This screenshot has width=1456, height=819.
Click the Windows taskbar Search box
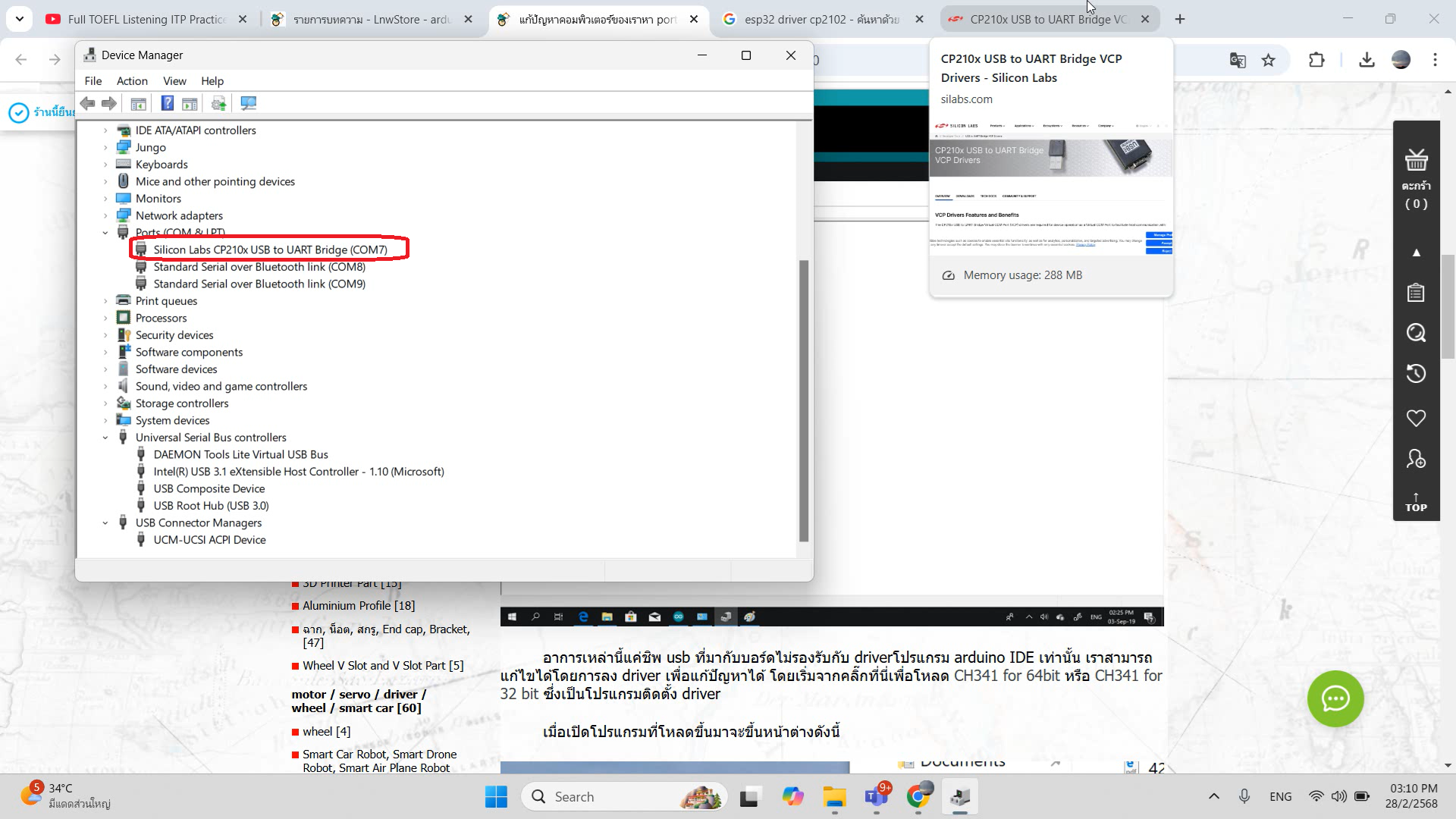coord(624,796)
